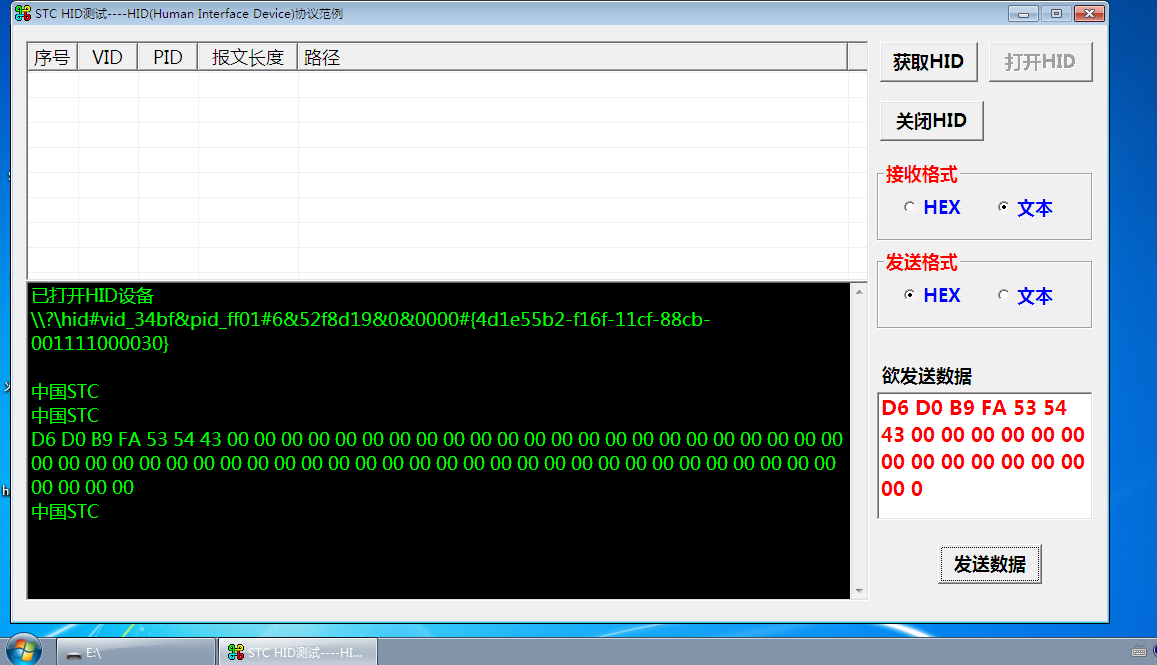Click the keyboard icon in system tray
The width and height of the screenshot is (1157, 665).
[1139, 651]
